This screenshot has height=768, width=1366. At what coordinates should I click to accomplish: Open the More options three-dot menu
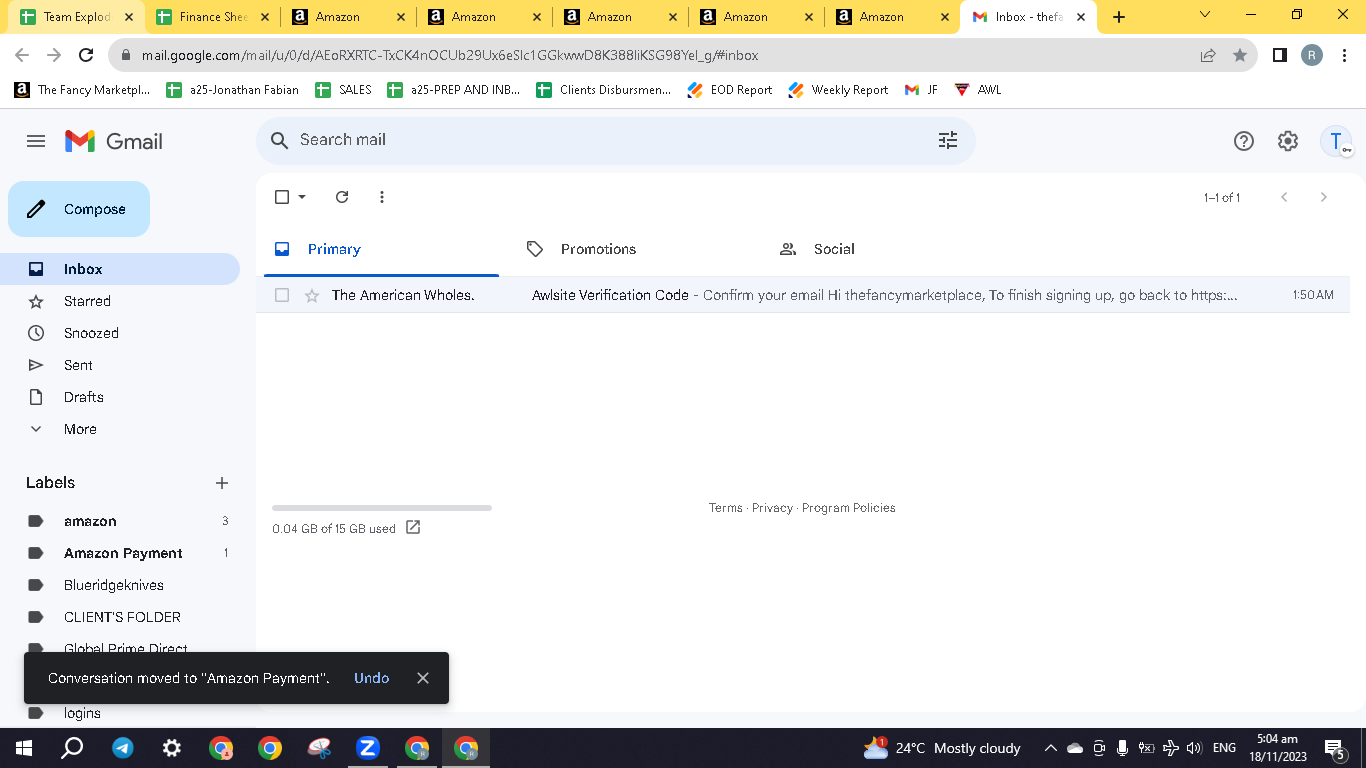point(382,197)
